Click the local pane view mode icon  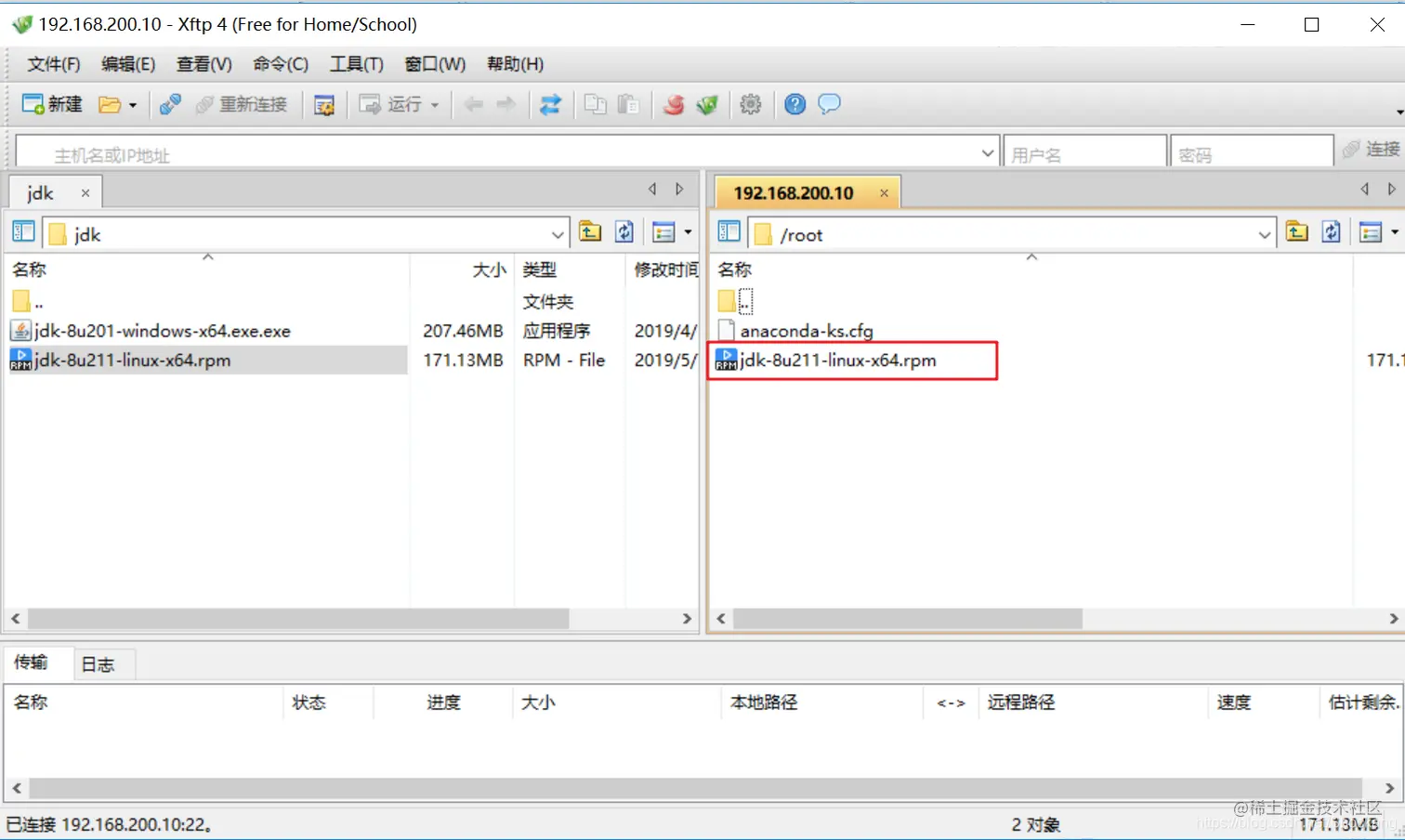click(663, 231)
